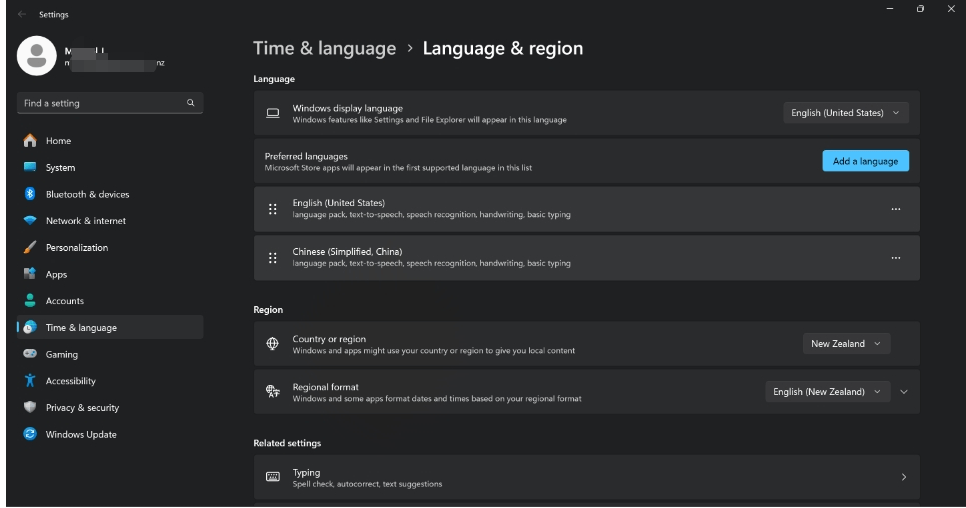Click the Privacy shield icon
Image resolution: width=966 pixels, height=508 pixels.
[x=30, y=407]
